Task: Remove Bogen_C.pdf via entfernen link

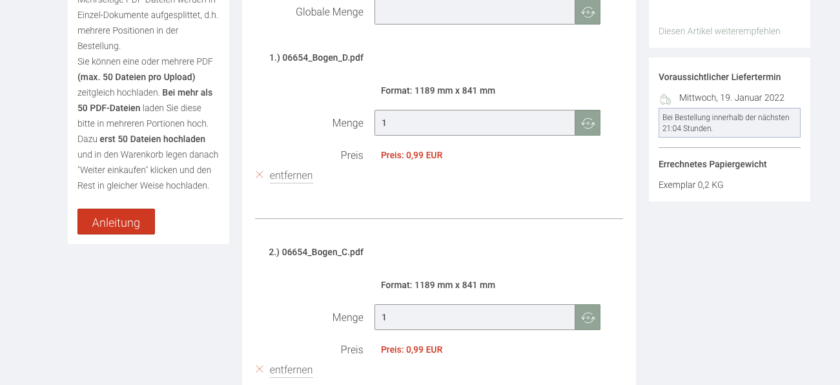Action: (291, 370)
